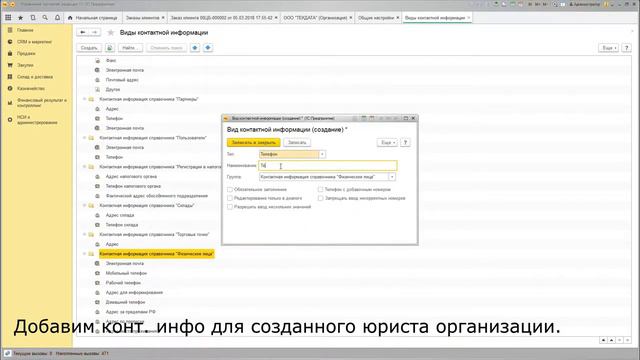640x360 pixels.
Task: Enable Разрешить ввод нескольких значений checkbox
Action: click(x=230, y=207)
